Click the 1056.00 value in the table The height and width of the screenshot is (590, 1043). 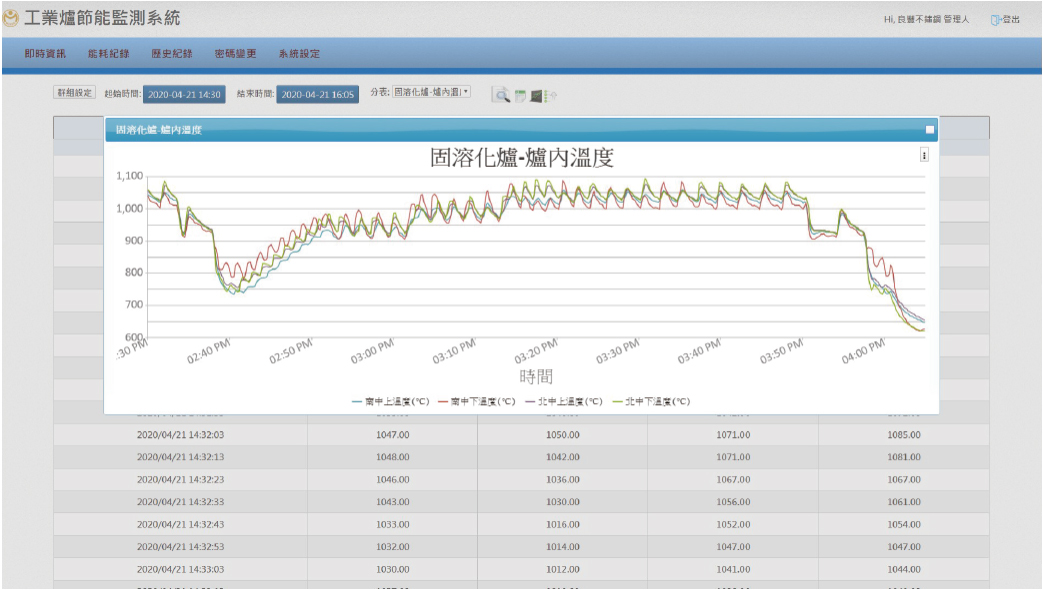pyautogui.click(x=733, y=502)
